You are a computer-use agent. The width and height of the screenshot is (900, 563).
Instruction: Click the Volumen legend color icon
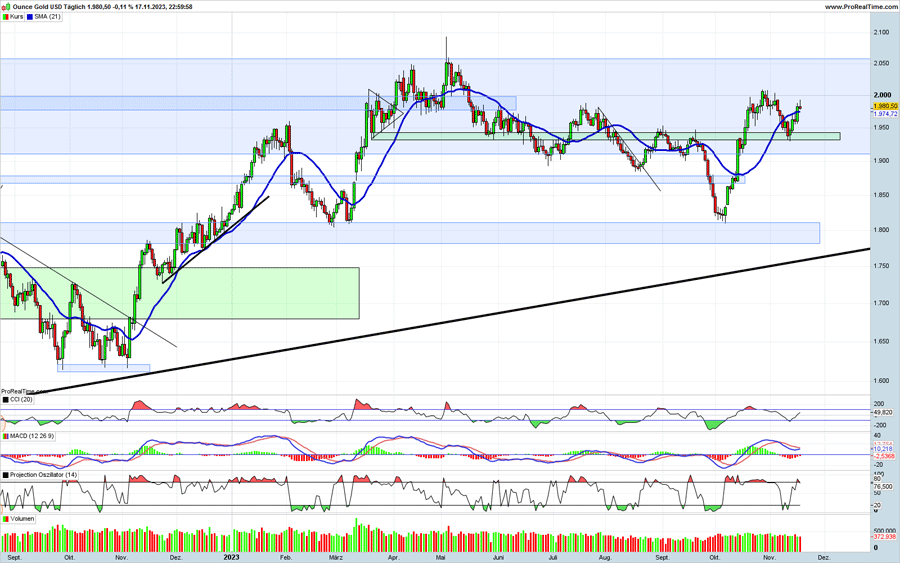[x=5, y=519]
